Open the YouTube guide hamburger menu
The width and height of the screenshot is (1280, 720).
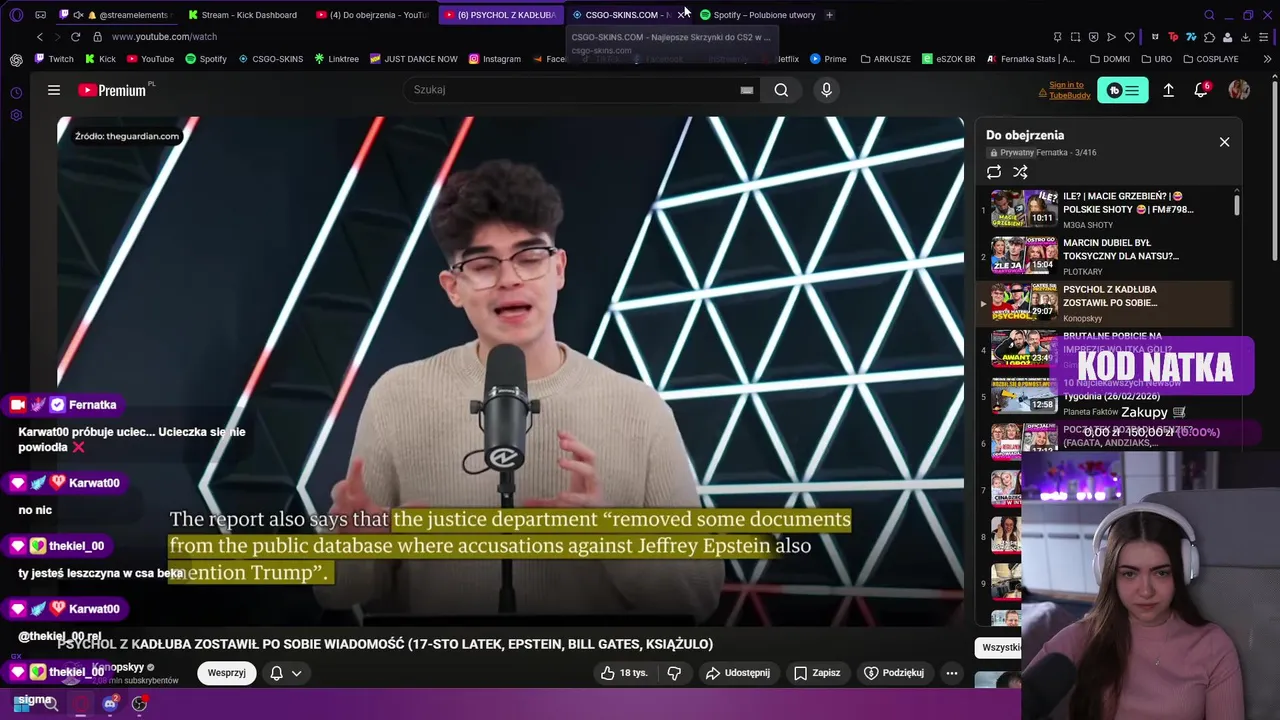tap(54, 90)
